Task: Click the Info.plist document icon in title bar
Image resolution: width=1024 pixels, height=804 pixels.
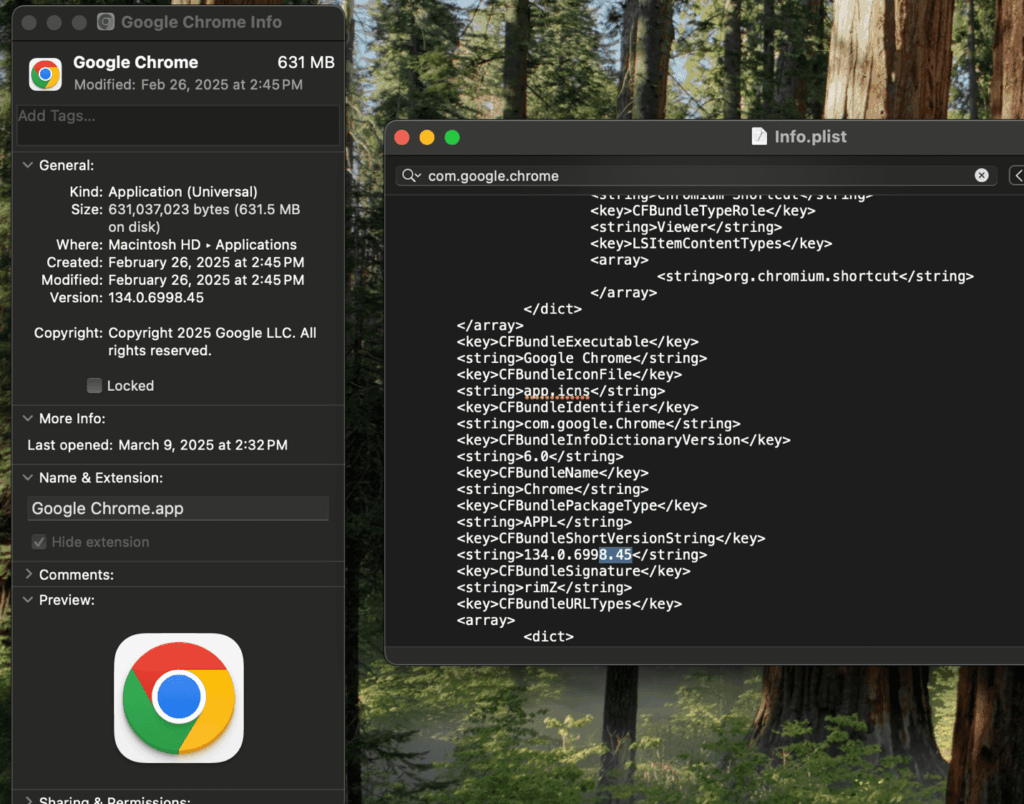Action: coord(760,137)
